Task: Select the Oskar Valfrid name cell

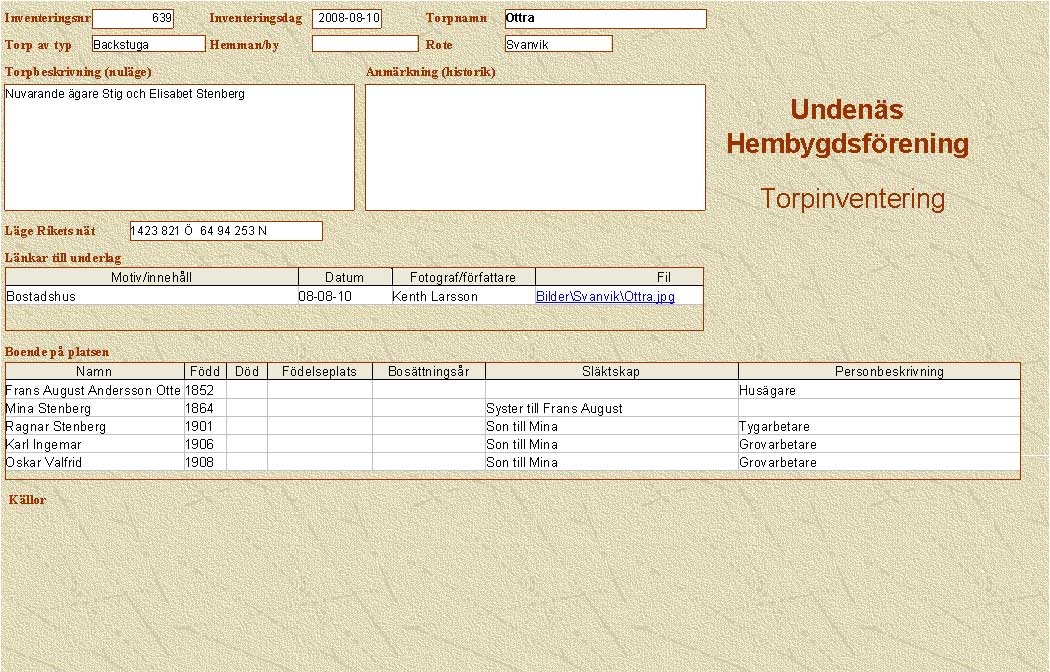Action: pos(94,463)
